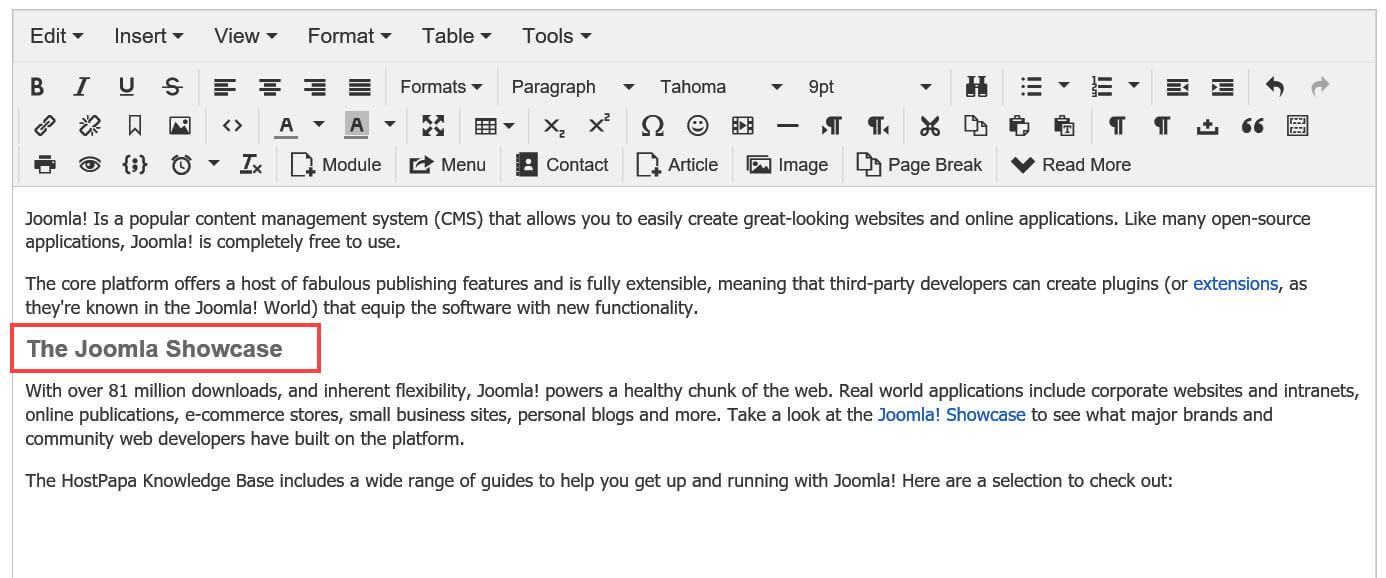Expand the date/time format arrow
The width and height of the screenshot is (1386, 578).
click(213, 165)
